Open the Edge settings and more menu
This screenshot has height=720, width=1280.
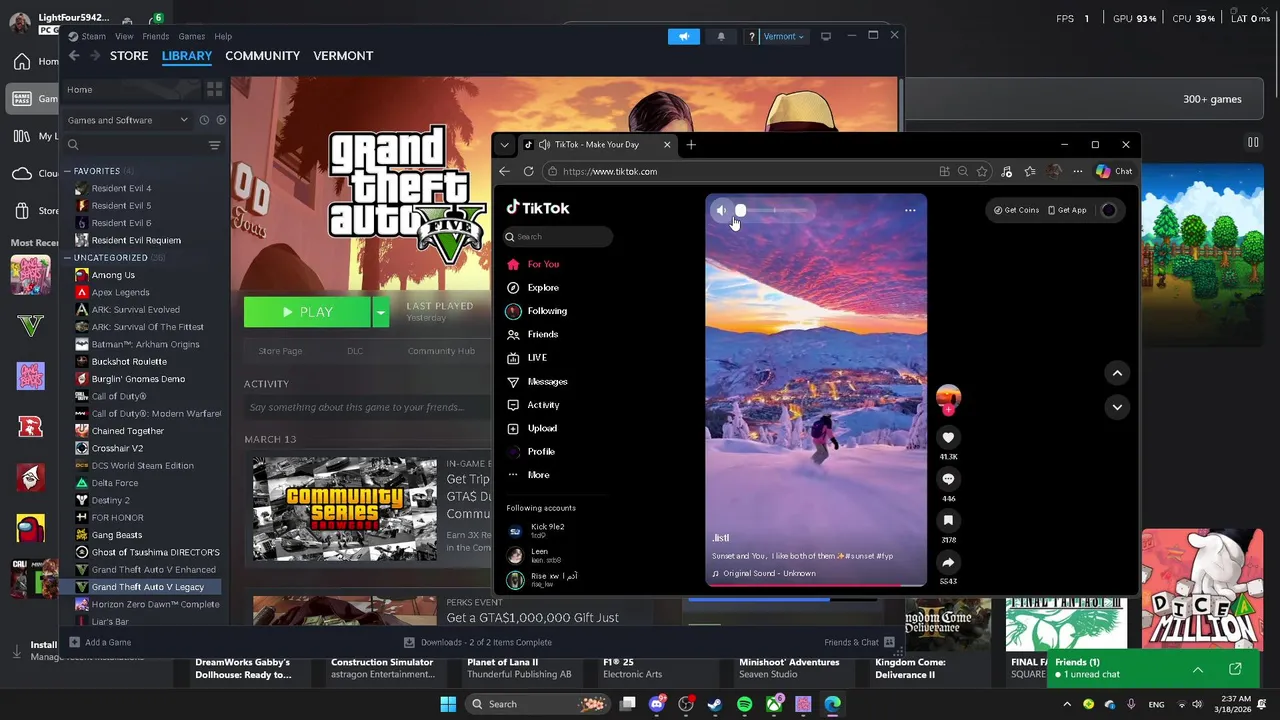pyautogui.click(x=1078, y=171)
